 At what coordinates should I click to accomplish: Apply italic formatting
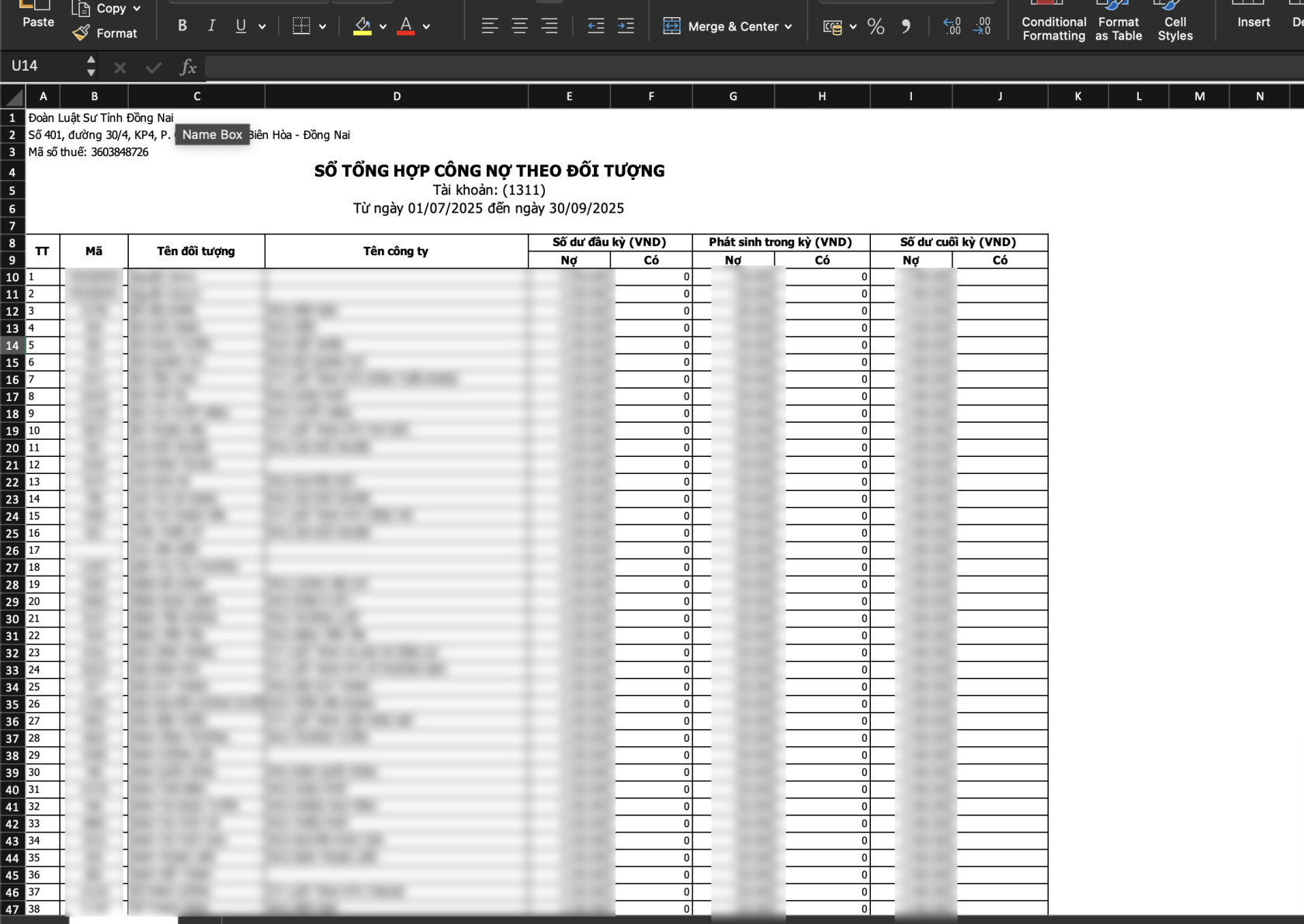[210, 26]
